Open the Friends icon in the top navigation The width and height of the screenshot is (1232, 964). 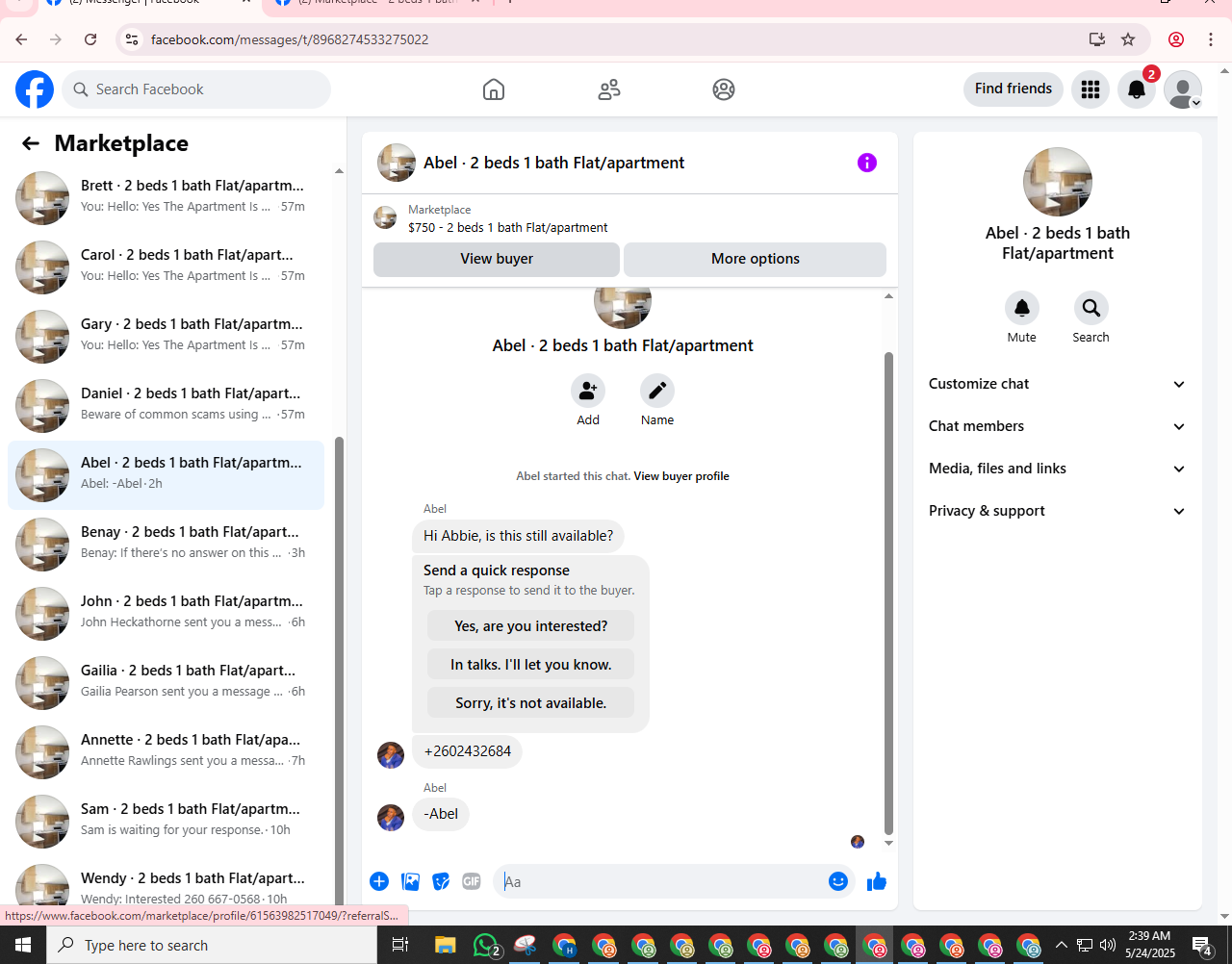point(609,89)
